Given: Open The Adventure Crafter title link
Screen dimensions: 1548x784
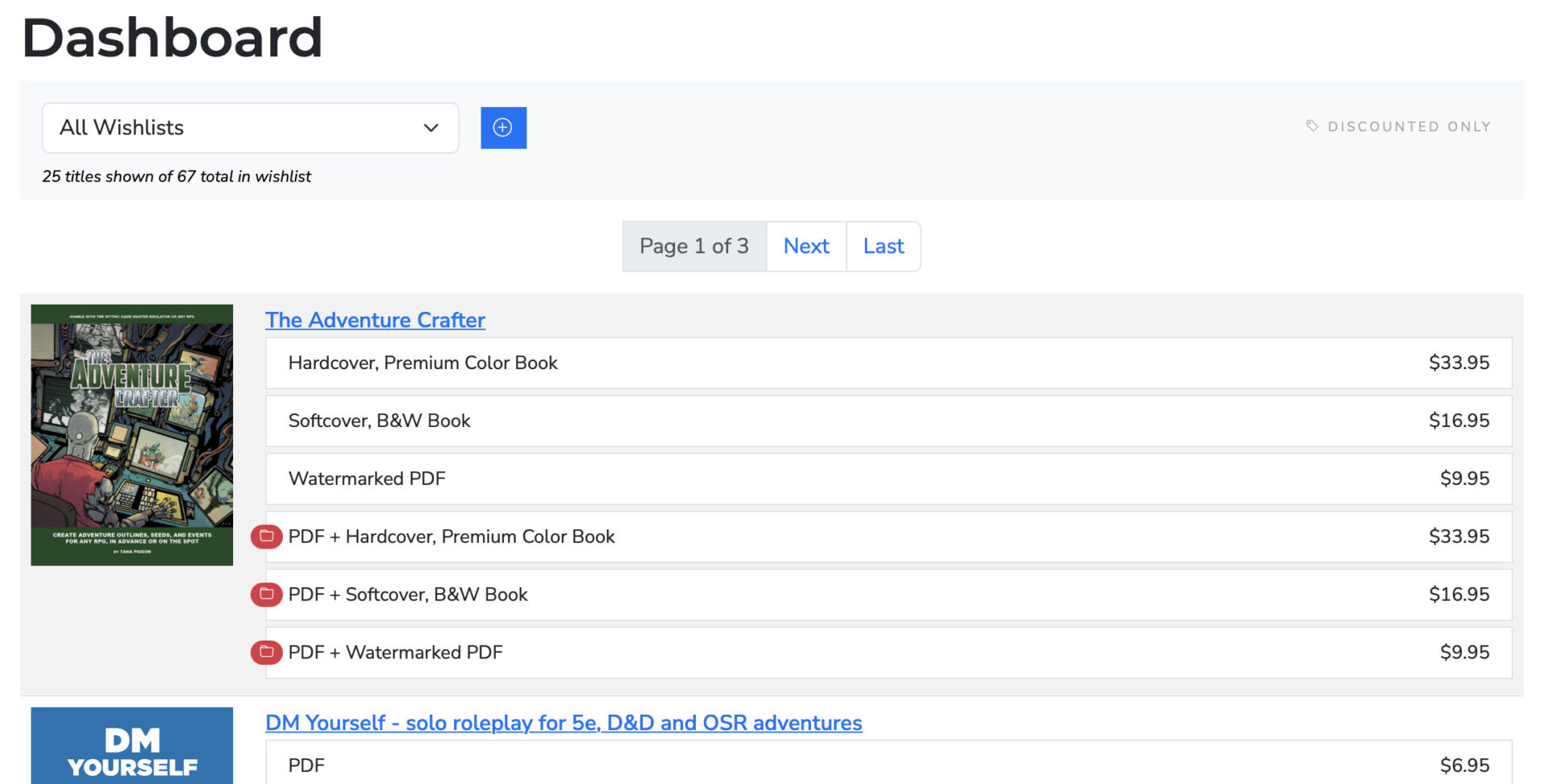Looking at the screenshot, I should click(375, 320).
